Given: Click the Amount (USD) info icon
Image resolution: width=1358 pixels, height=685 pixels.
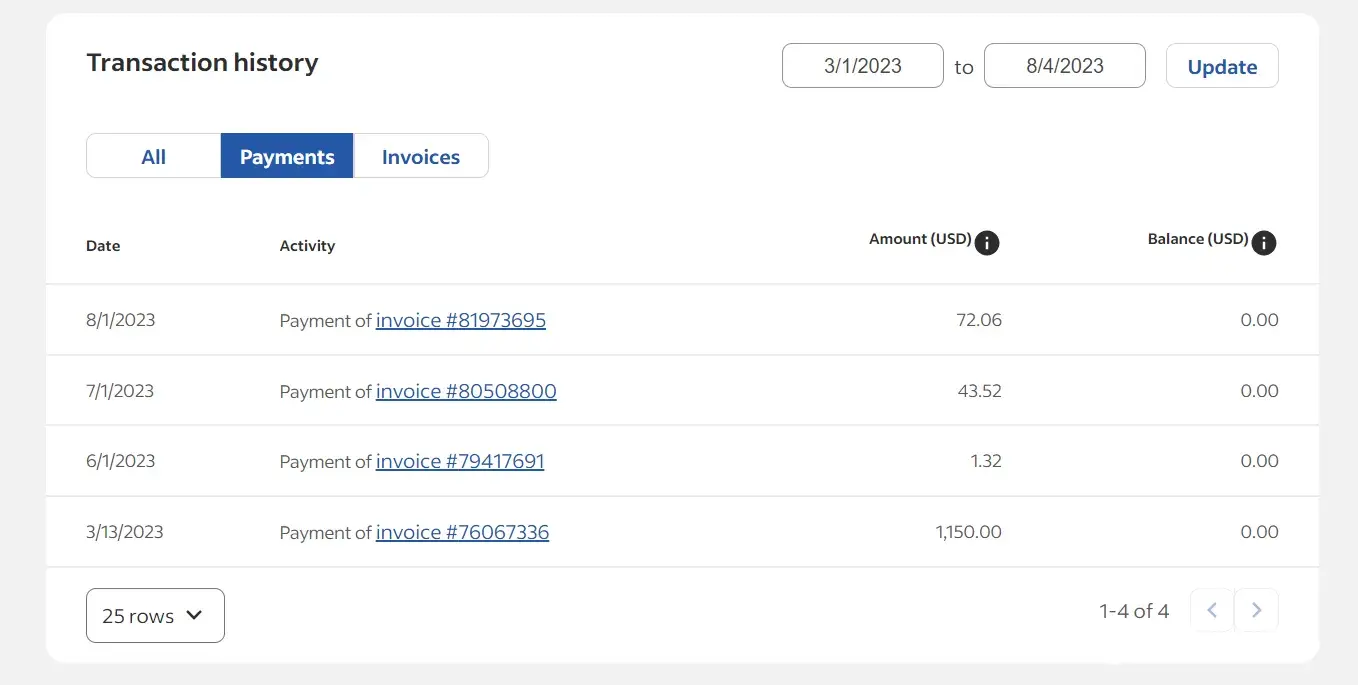Looking at the screenshot, I should click(987, 243).
